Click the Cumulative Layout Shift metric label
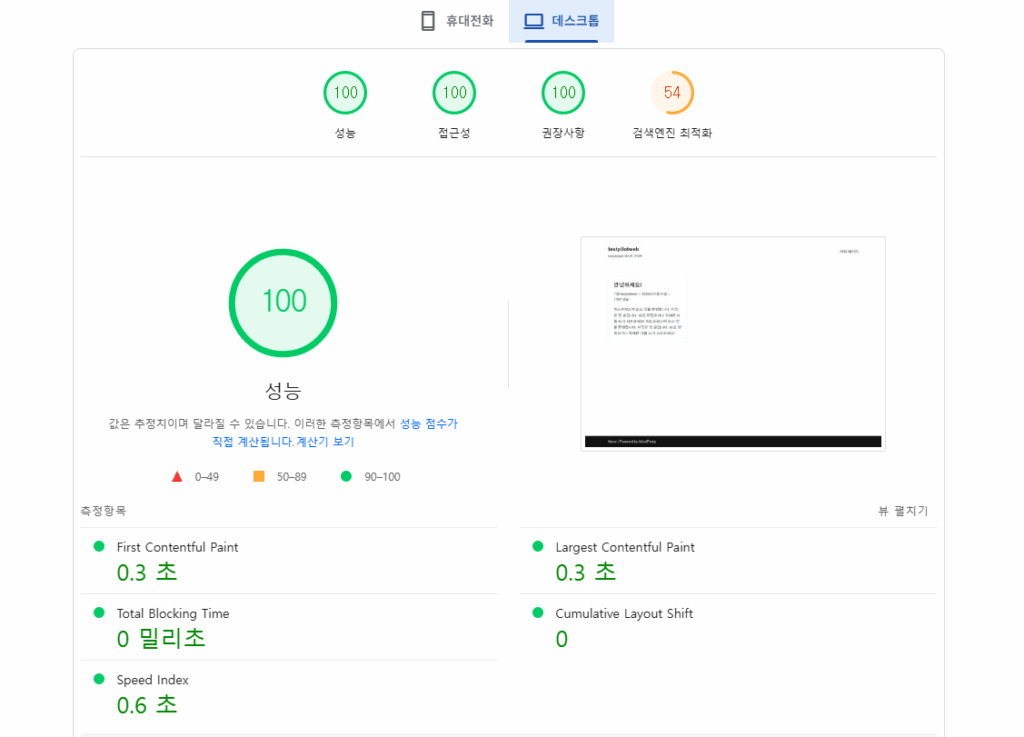 (624, 614)
